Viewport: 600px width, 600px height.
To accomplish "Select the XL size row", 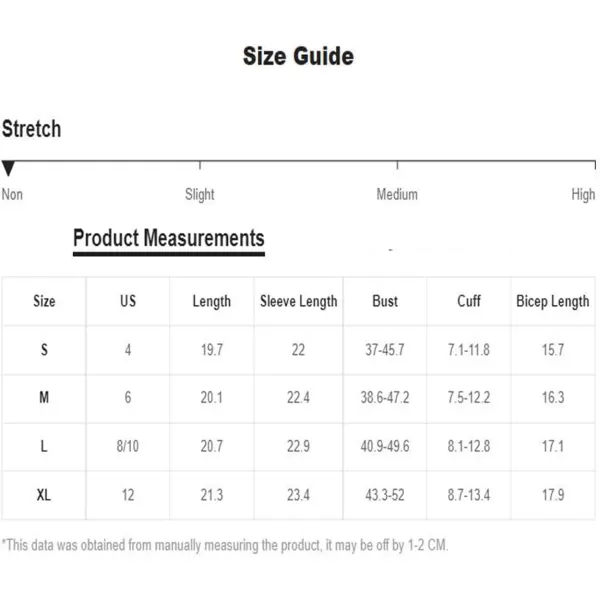I will pyautogui.click(x=44, y=495).
